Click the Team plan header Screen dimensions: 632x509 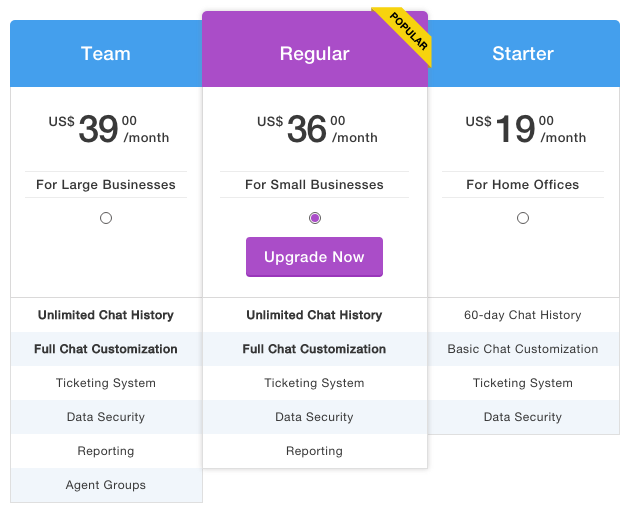pos(106,54)
